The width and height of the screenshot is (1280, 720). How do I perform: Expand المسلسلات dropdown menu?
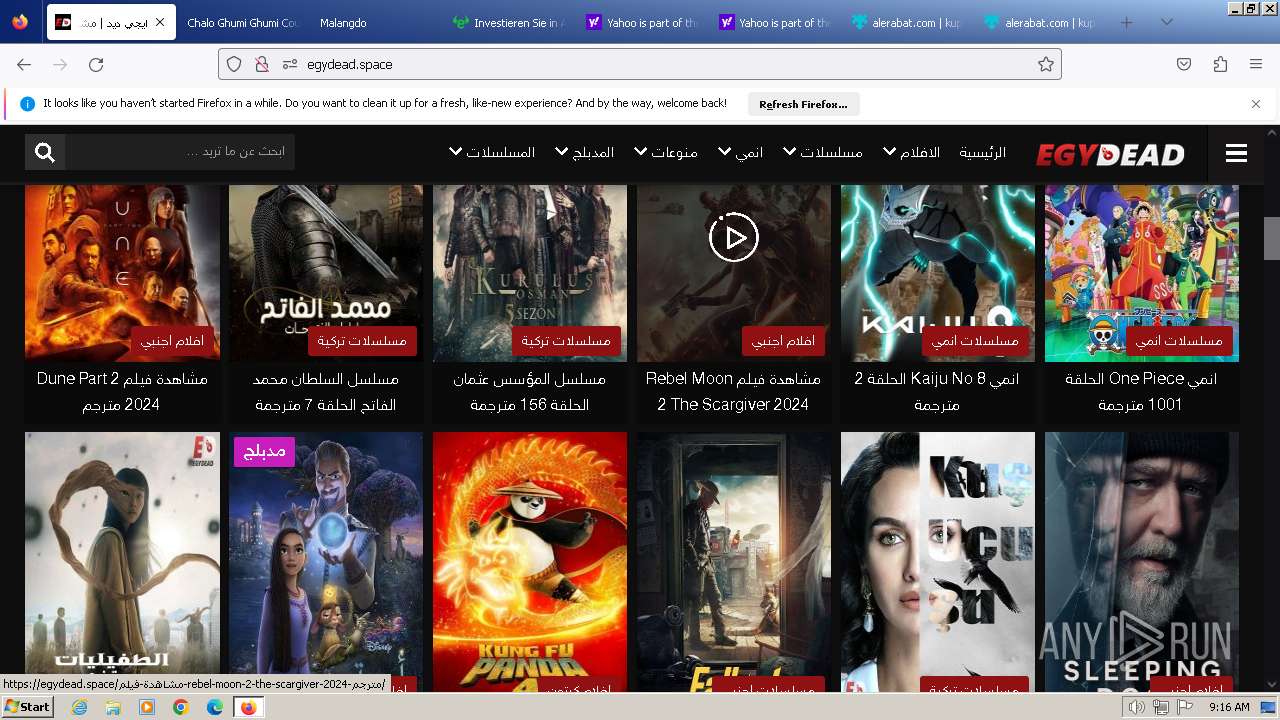coord(492,152)
